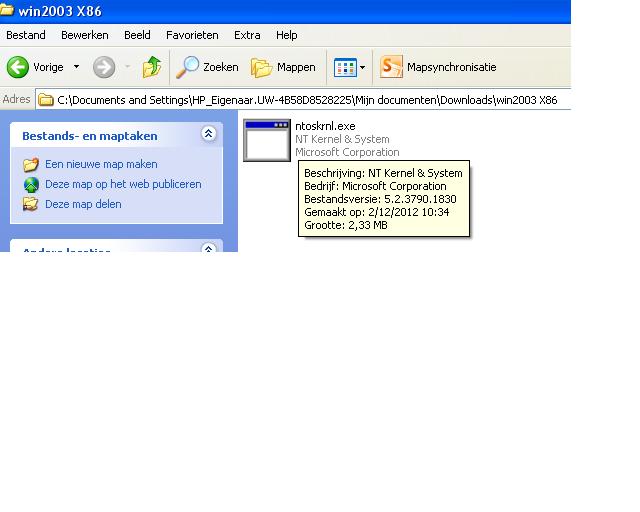
Task: Open the Help menu
Action: [x=287, y=35]
